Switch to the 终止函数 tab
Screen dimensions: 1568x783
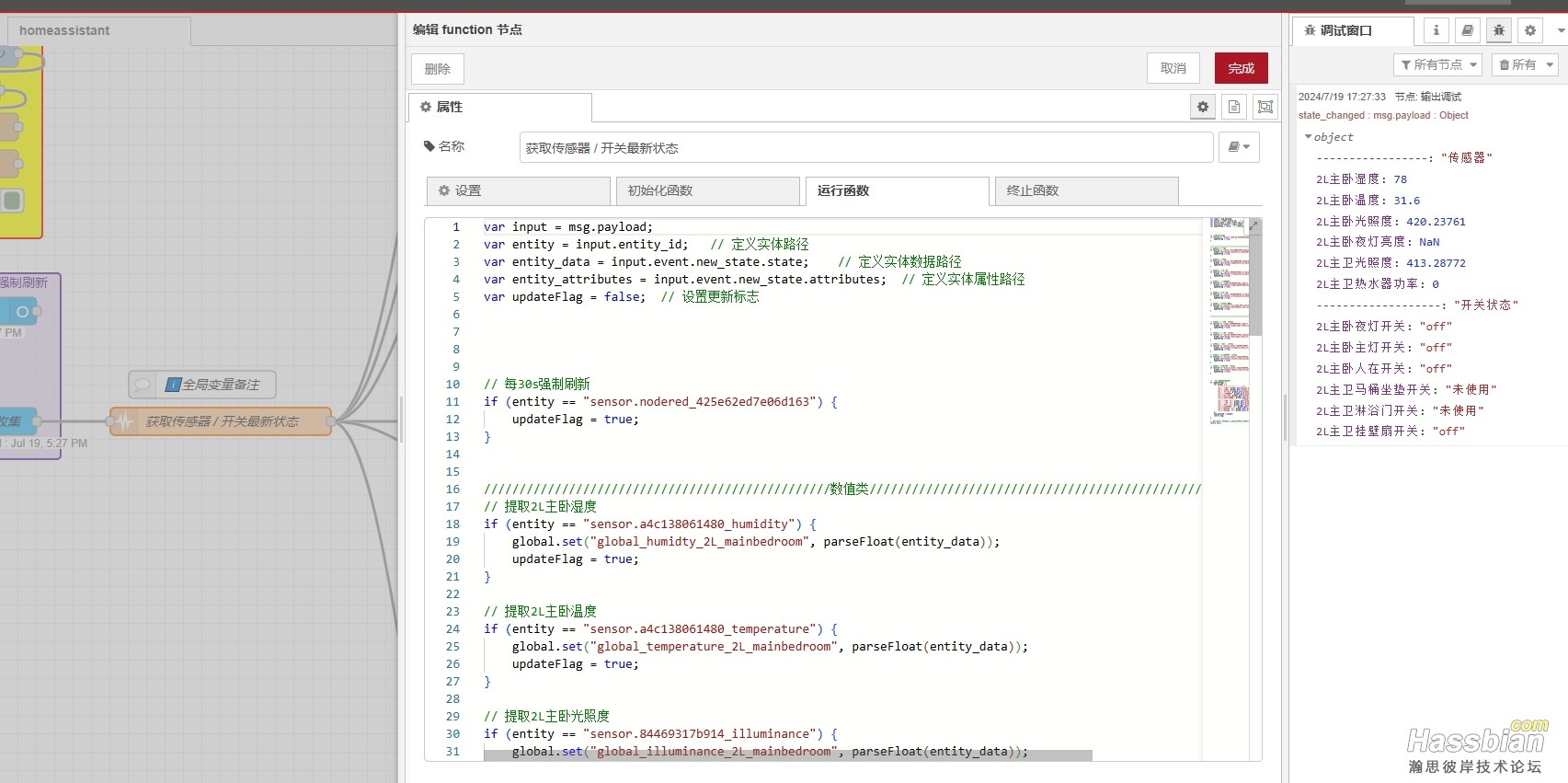1087,190
